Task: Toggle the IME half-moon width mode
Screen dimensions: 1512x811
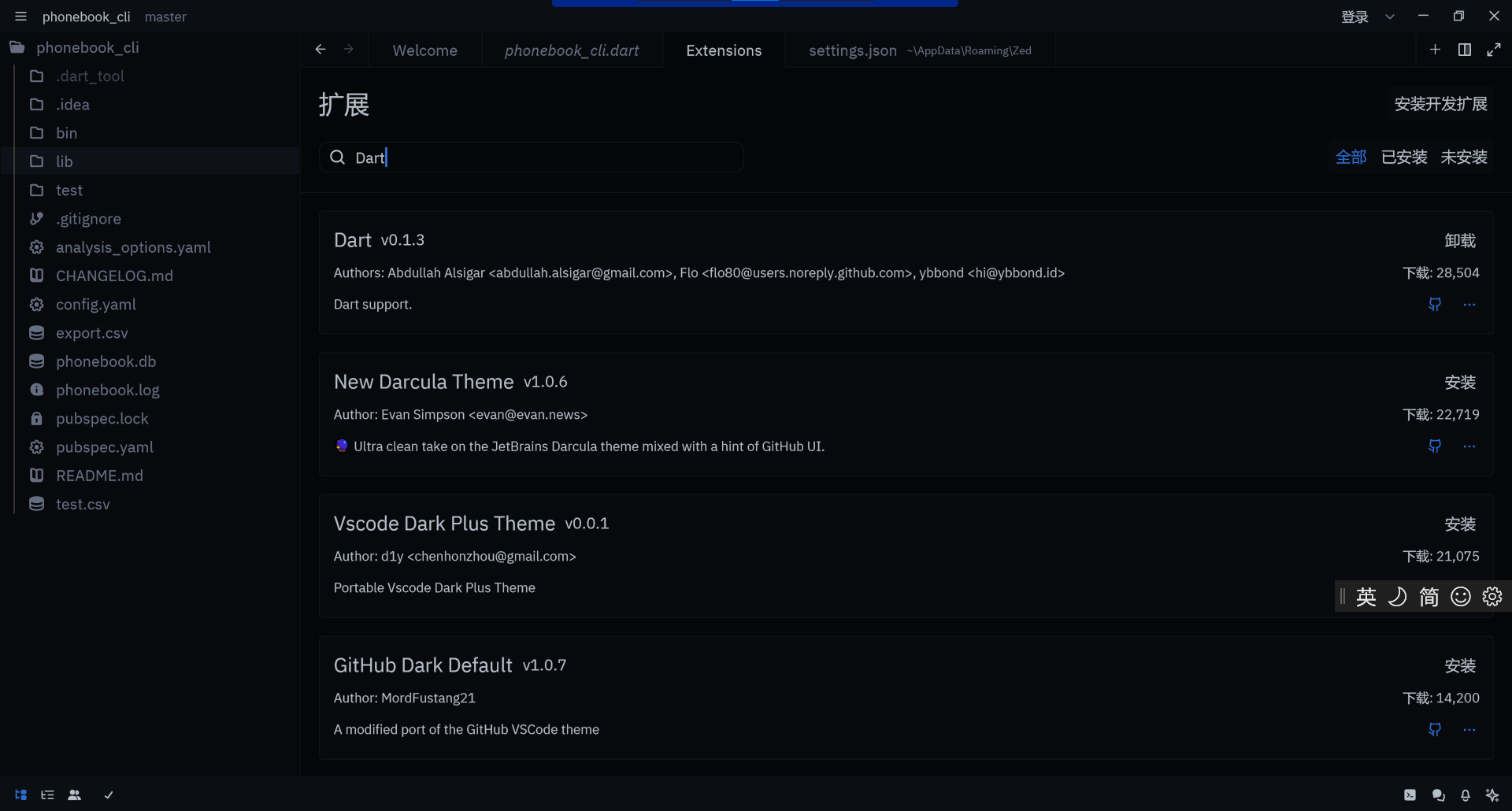Action: point(1398,597)
